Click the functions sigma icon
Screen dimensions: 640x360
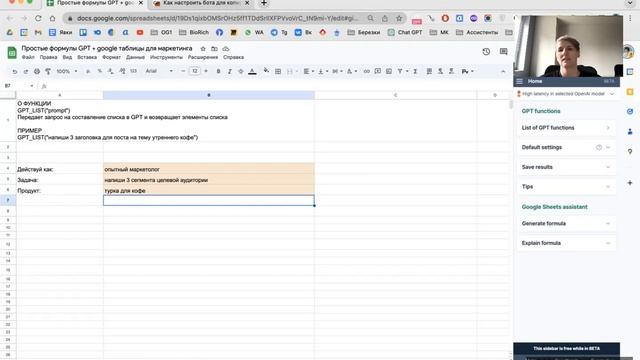click(x=415, y=71)
